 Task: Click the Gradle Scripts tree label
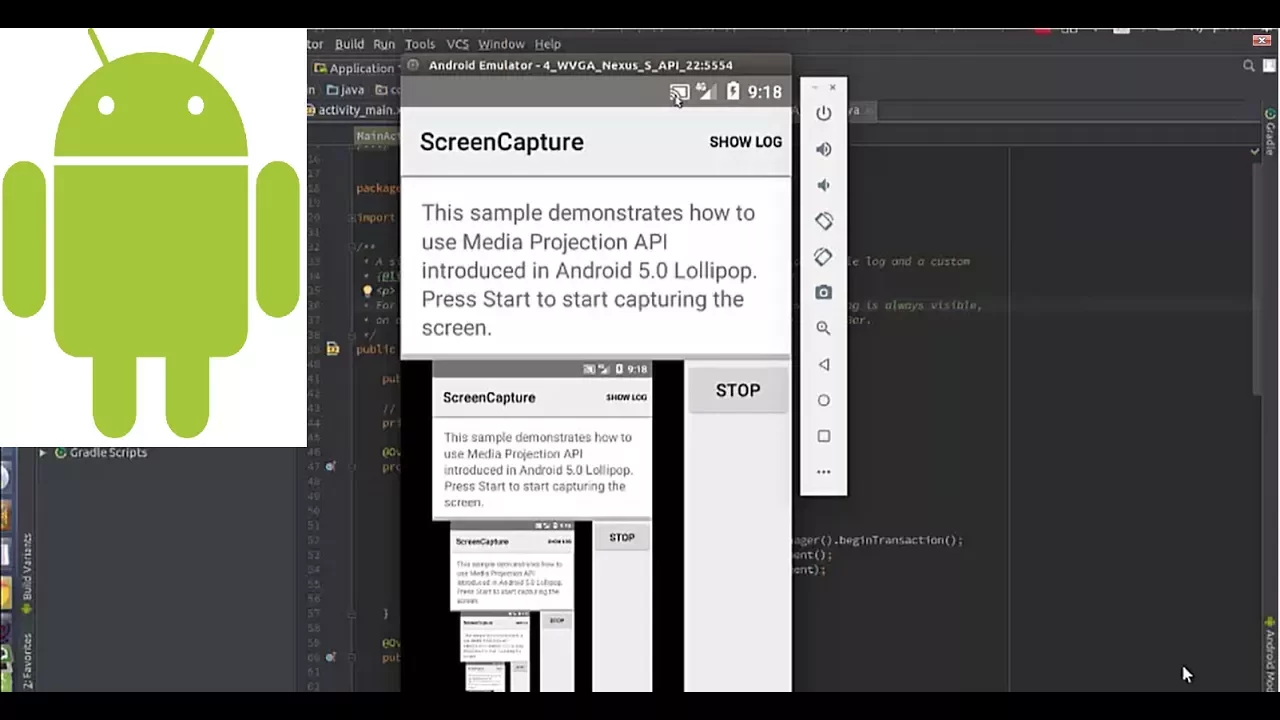108,452
